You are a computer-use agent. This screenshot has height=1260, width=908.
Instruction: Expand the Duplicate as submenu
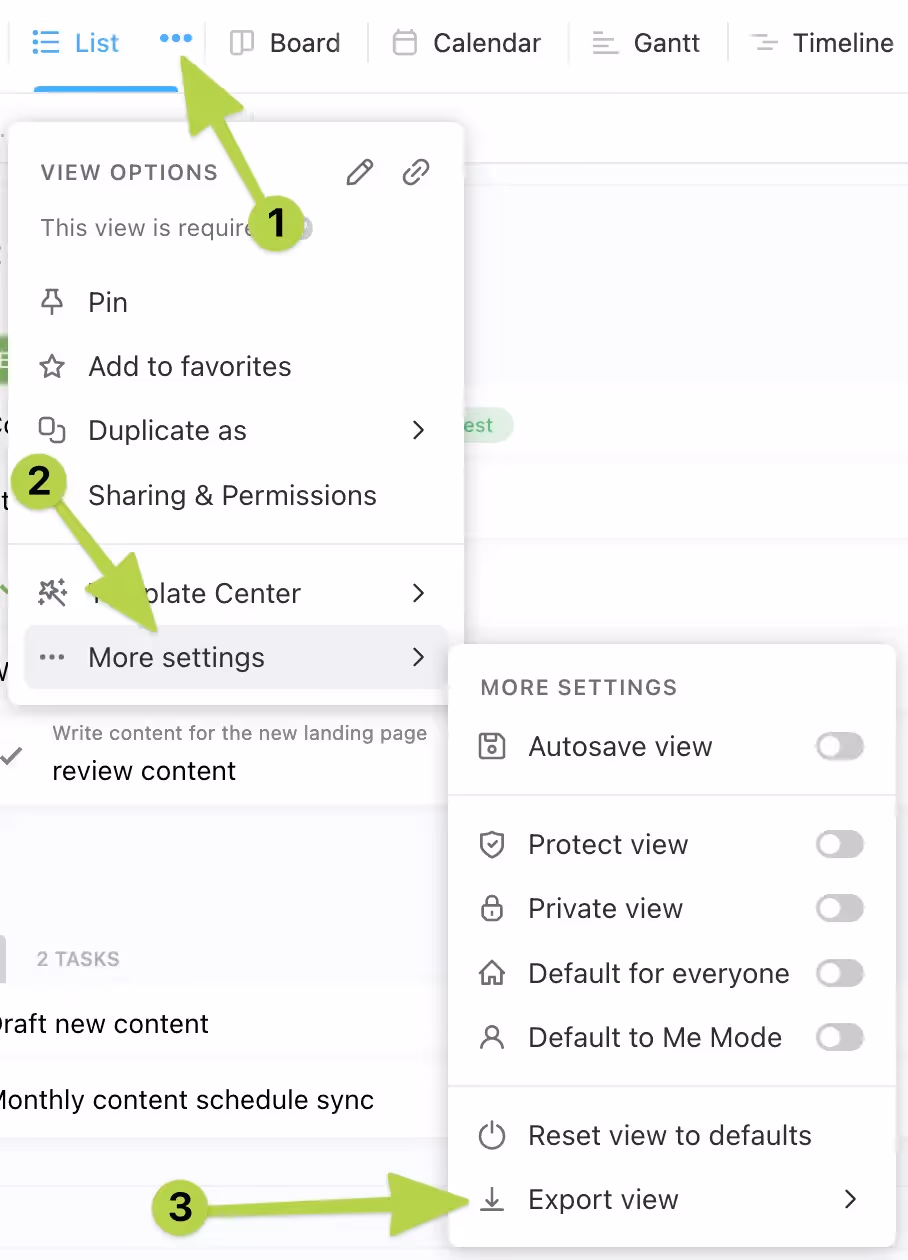418,430
